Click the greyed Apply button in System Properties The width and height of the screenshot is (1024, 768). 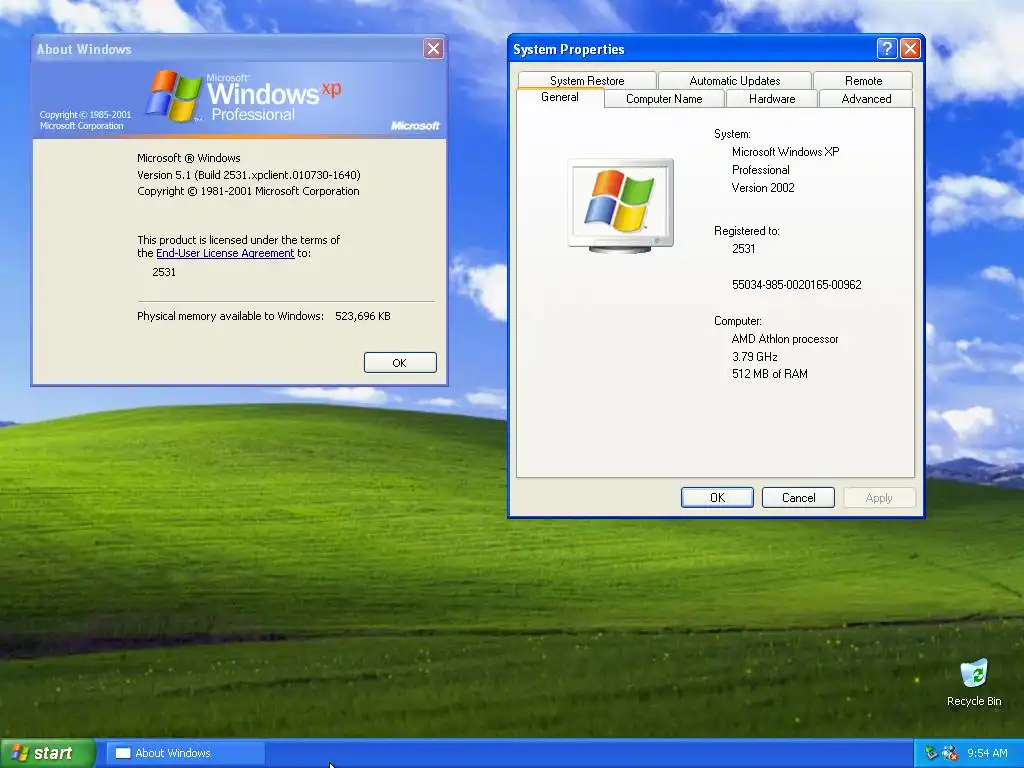pos(879,498)
